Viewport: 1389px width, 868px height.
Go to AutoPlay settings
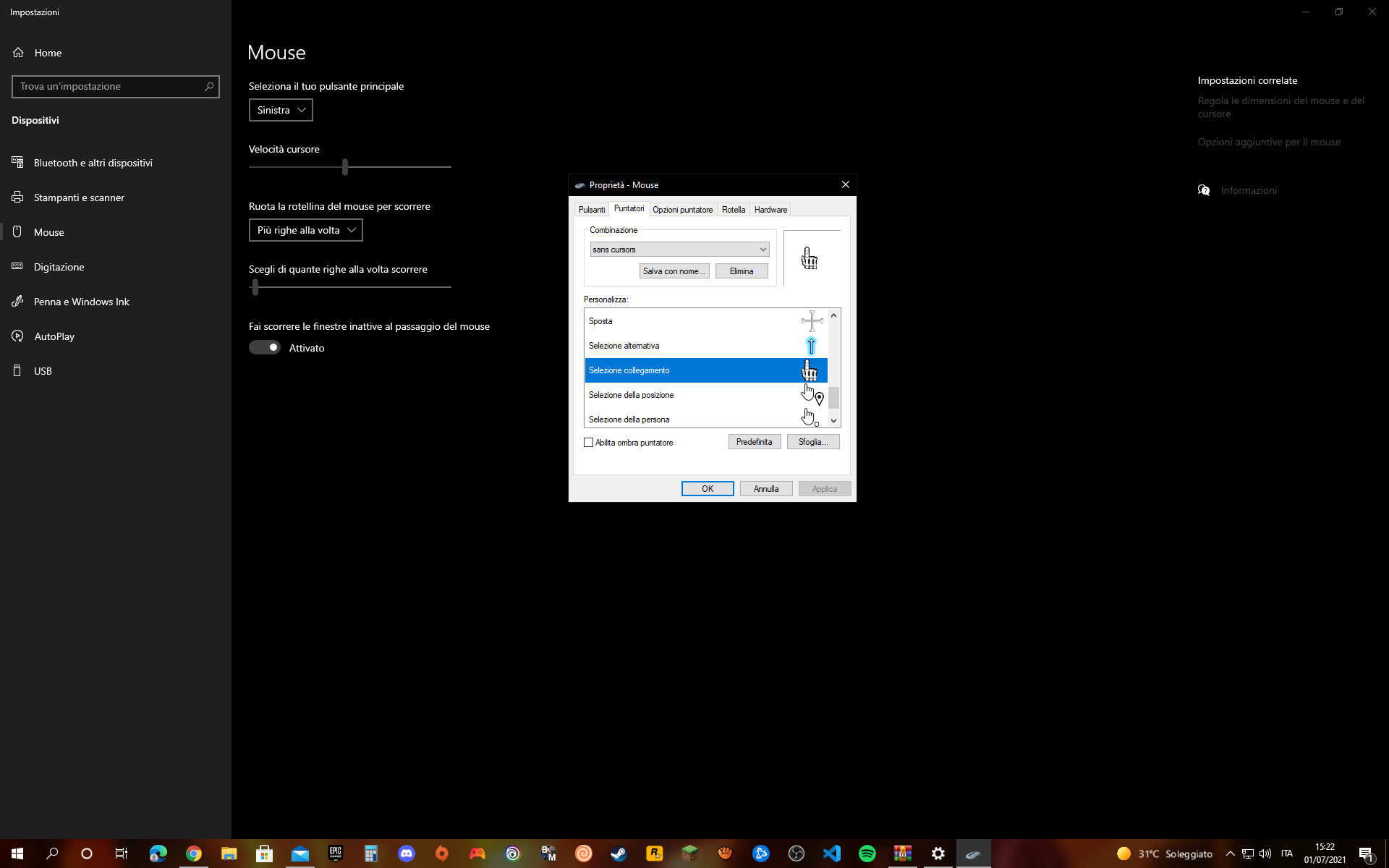54,336
